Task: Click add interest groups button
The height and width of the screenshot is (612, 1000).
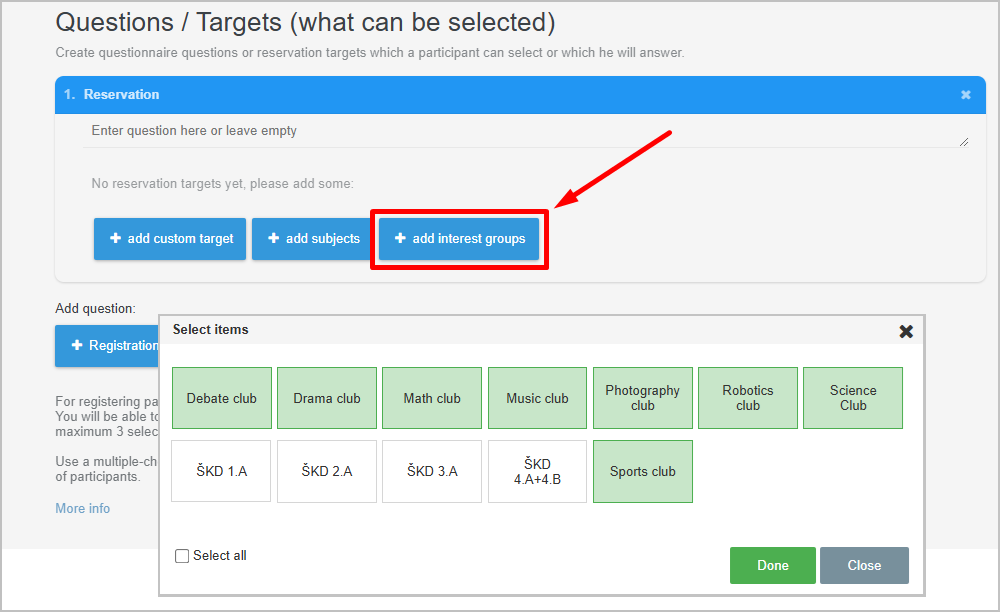Action: pyautogui.click(x=459, y=239)
